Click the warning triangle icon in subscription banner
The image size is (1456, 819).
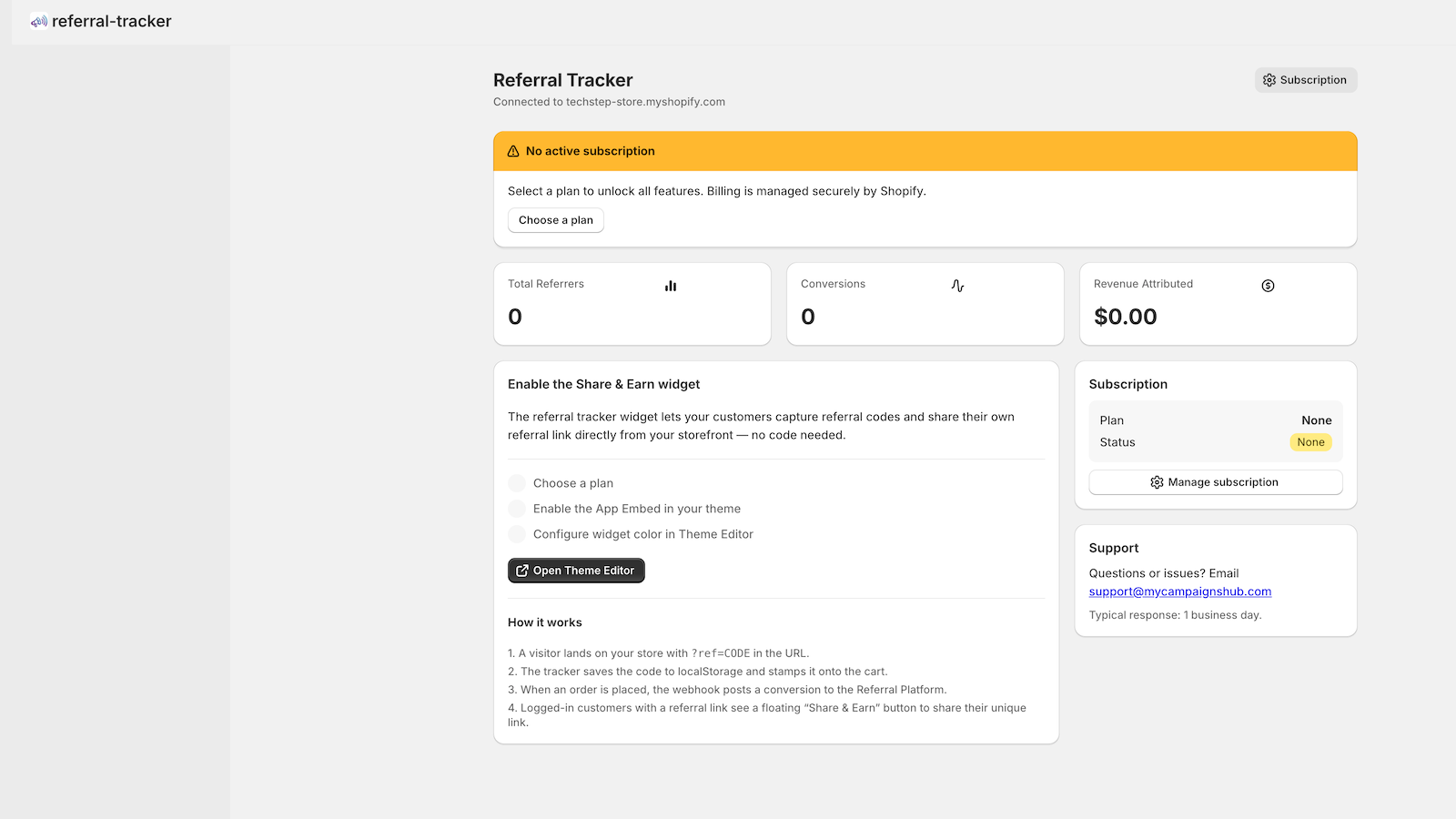[513, 151]
